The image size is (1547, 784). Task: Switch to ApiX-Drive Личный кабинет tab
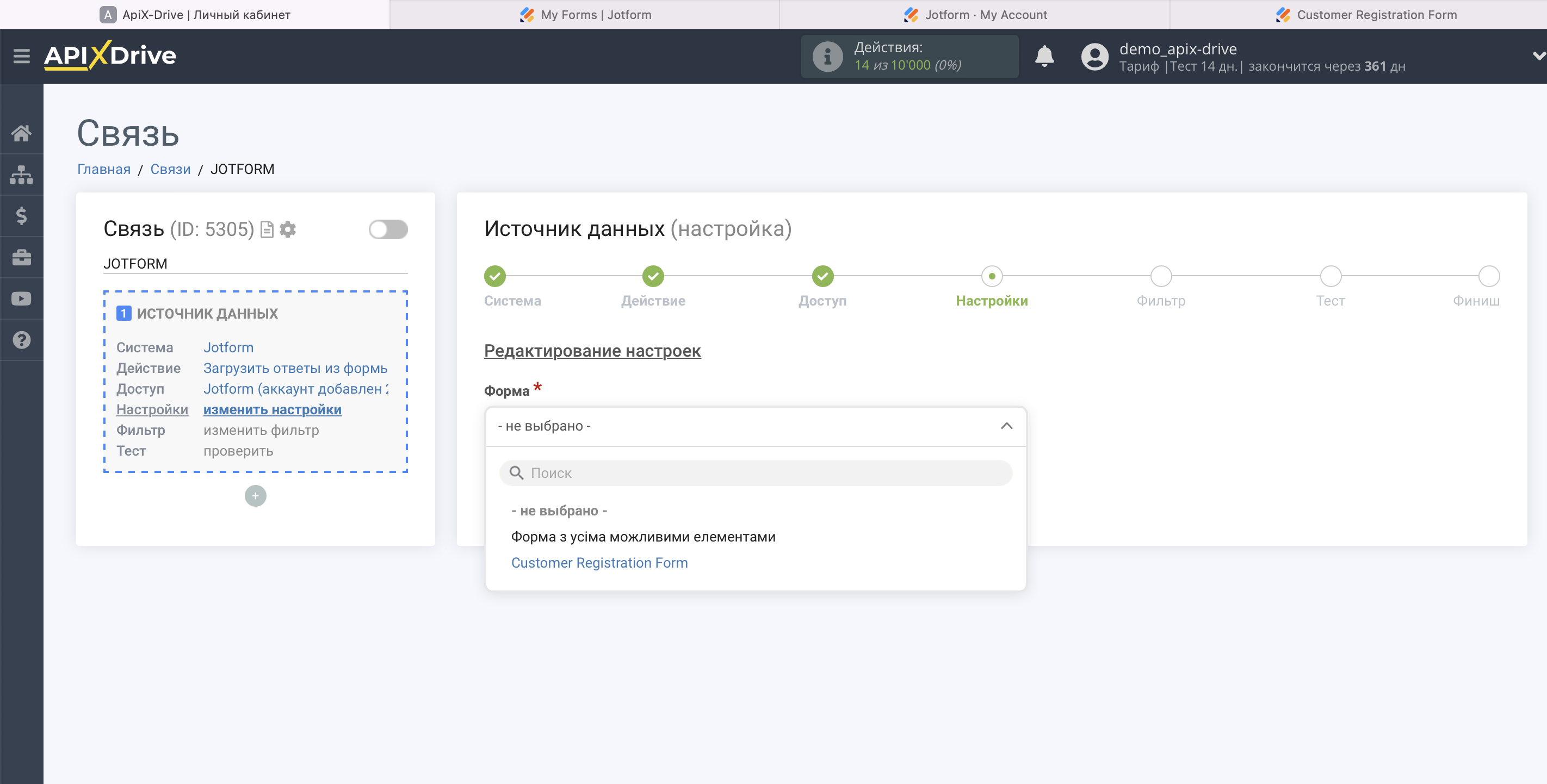pyautogui.click(x=195, y=14)
